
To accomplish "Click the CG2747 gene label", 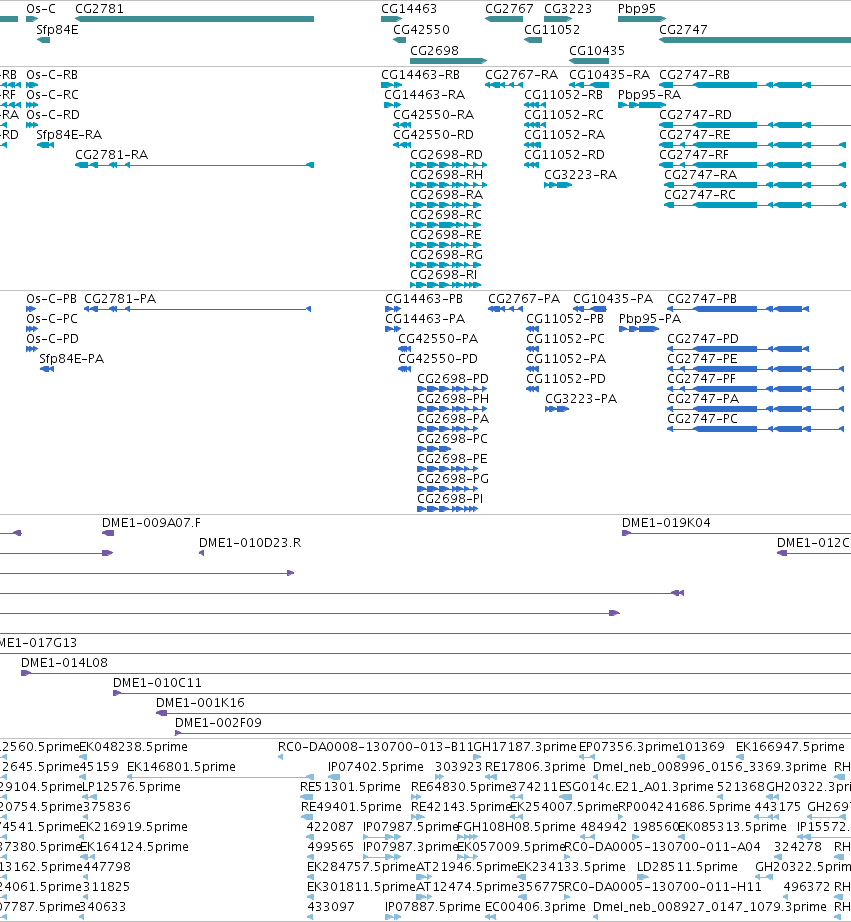I will pyautogui.click(x=683, y=30).
